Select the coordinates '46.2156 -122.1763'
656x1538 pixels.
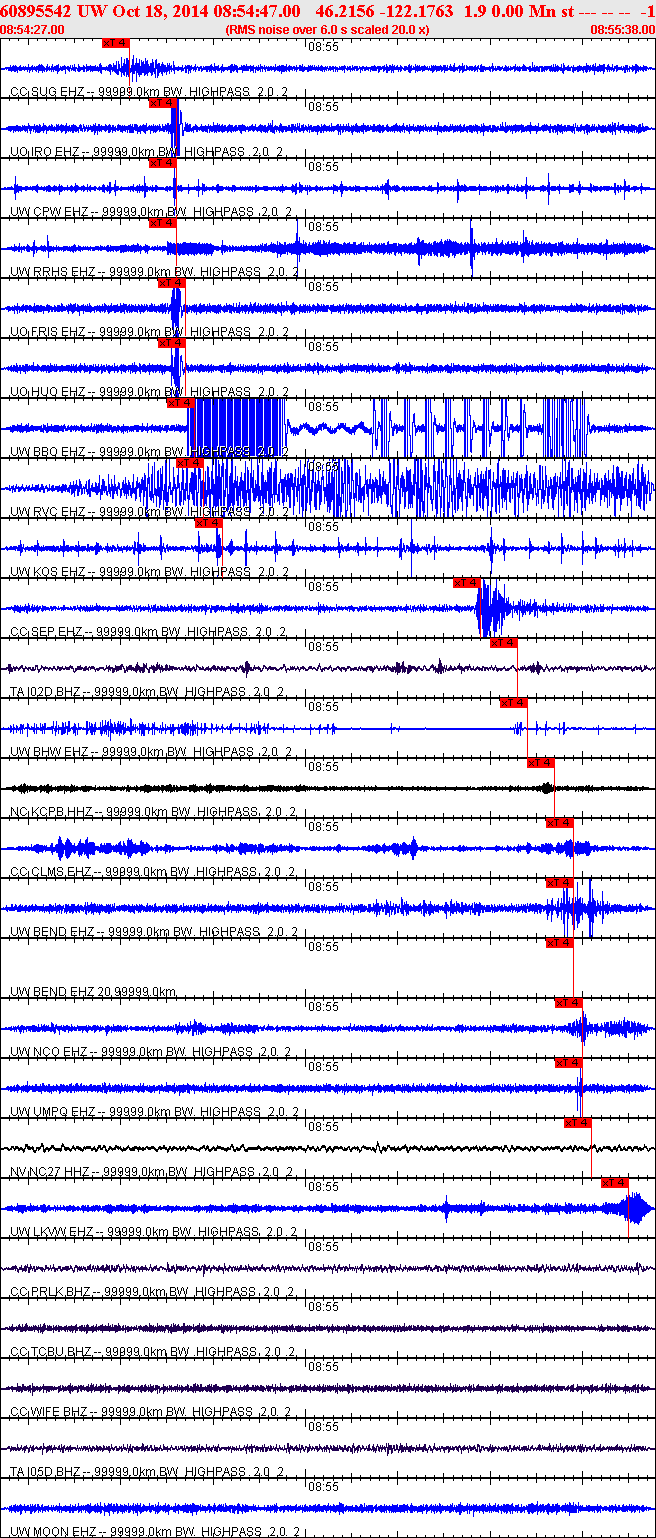[385, 10]
